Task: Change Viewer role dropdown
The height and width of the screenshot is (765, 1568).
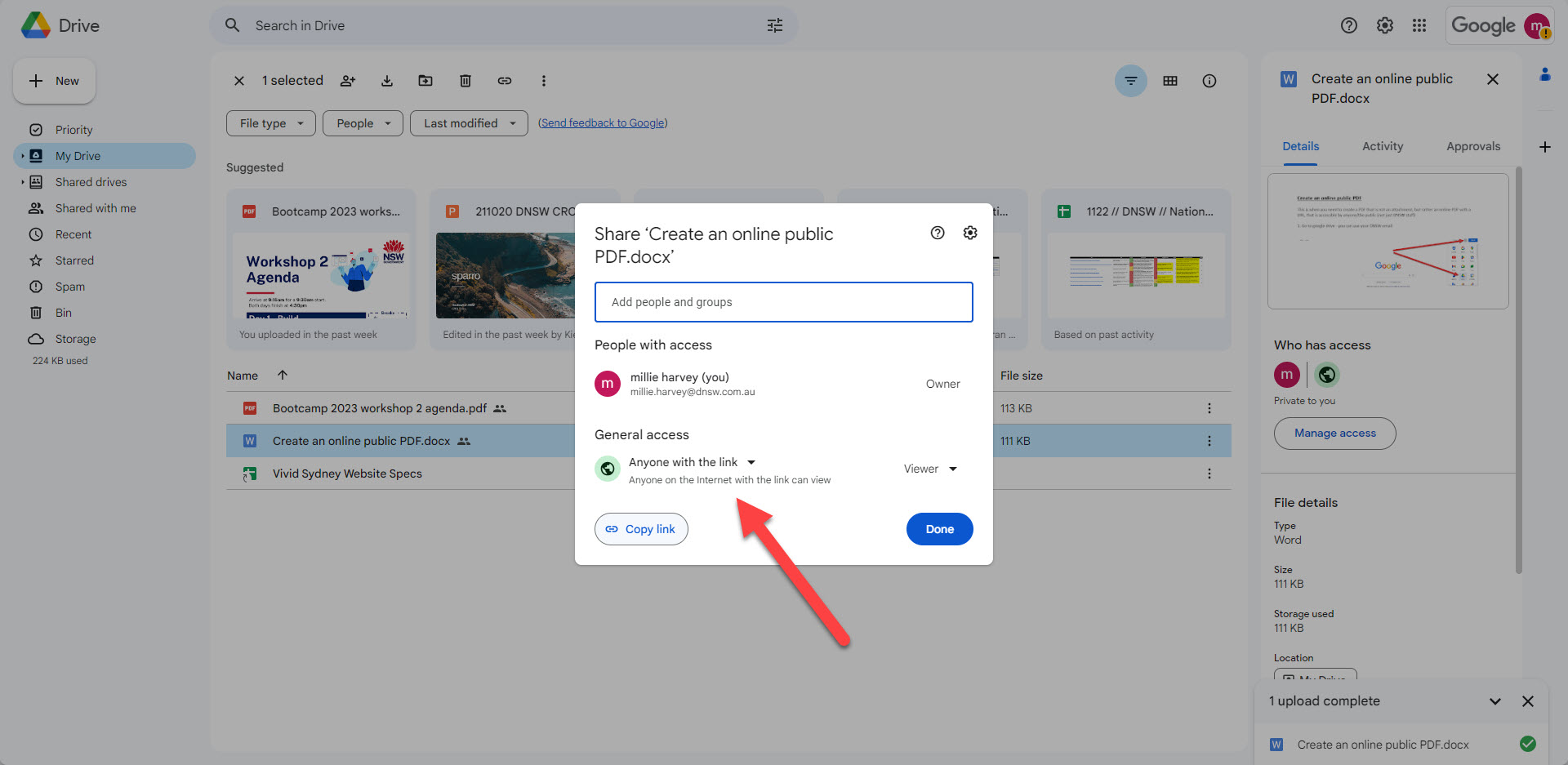Action: click(930, 469)
